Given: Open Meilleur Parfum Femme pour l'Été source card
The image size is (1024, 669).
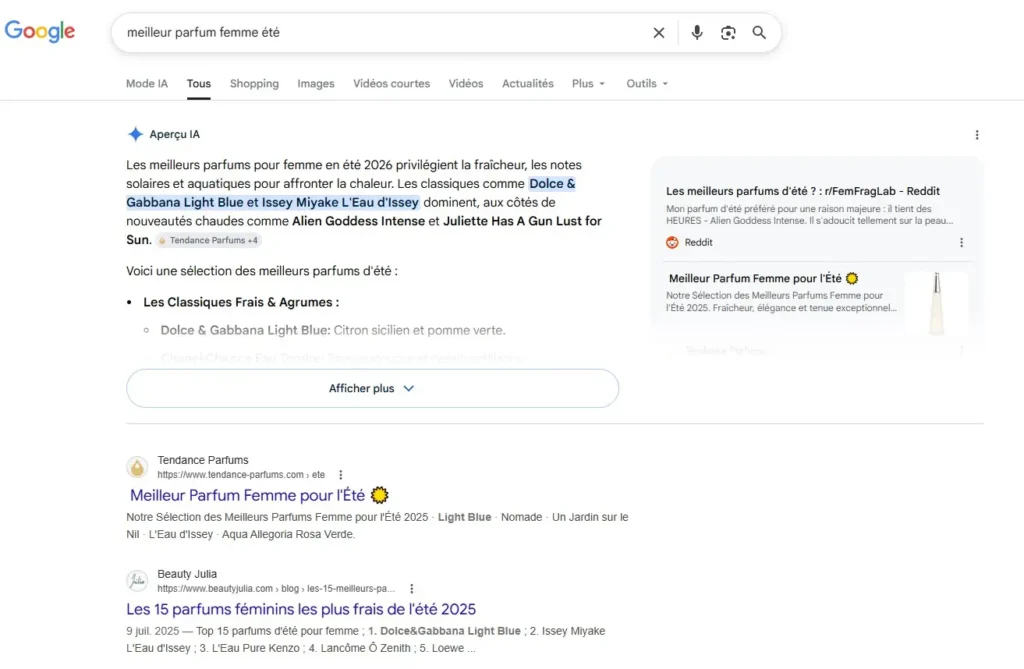Looking at the screenshot, I should (763, 278).
